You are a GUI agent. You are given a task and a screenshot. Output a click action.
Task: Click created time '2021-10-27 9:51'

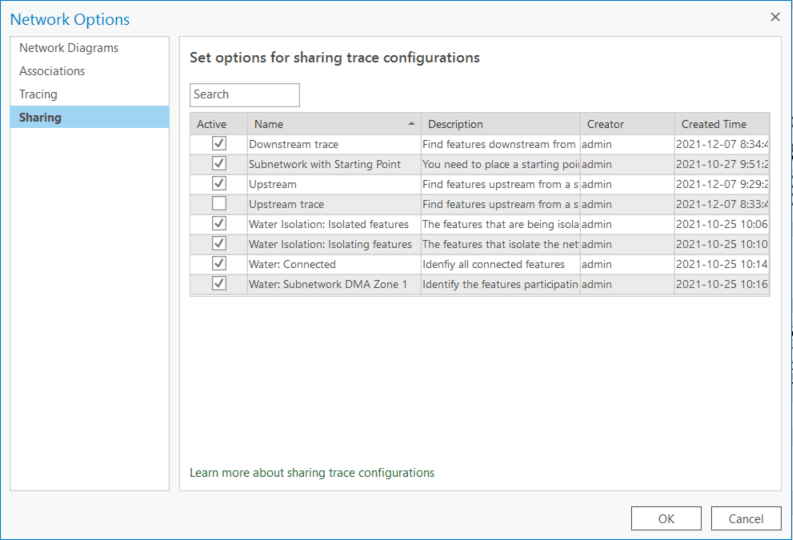click(x=722, y=164)
